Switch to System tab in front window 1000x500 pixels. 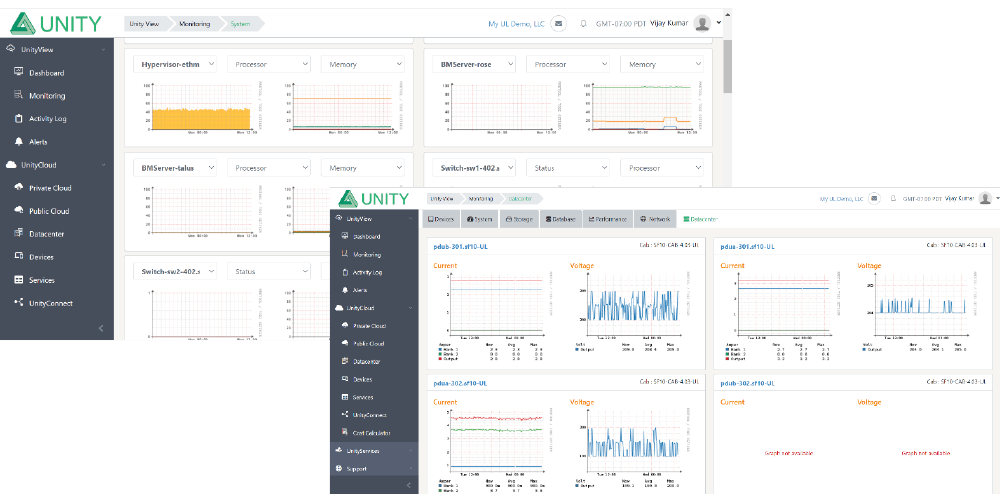[x=480, y=219]
